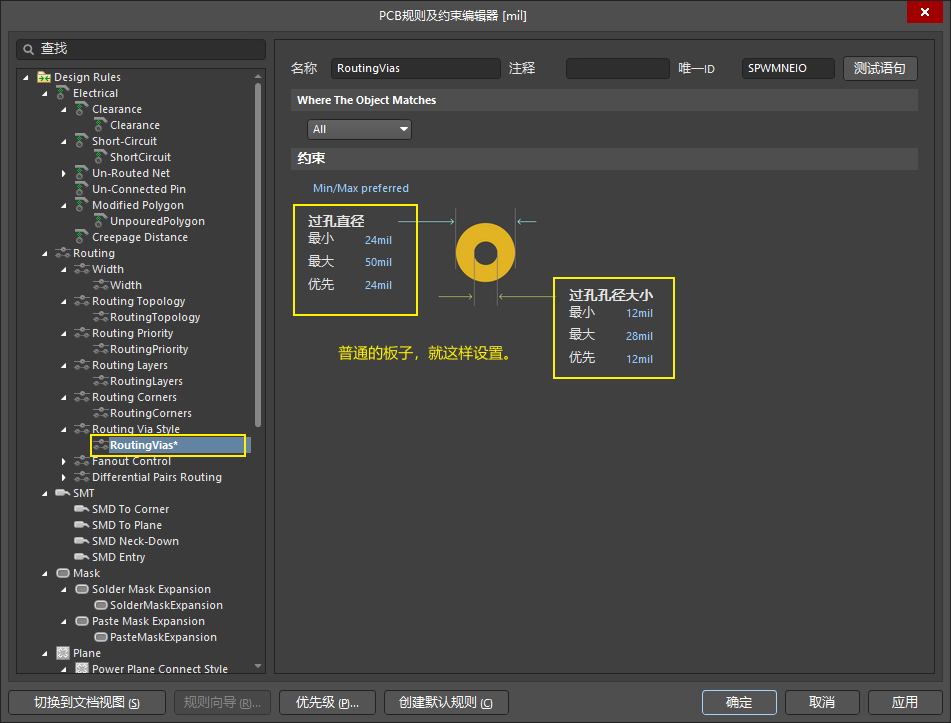951x723 pixels.
Task: Click the 名称 field containing RoutingVias
Action: pos(415,68)
